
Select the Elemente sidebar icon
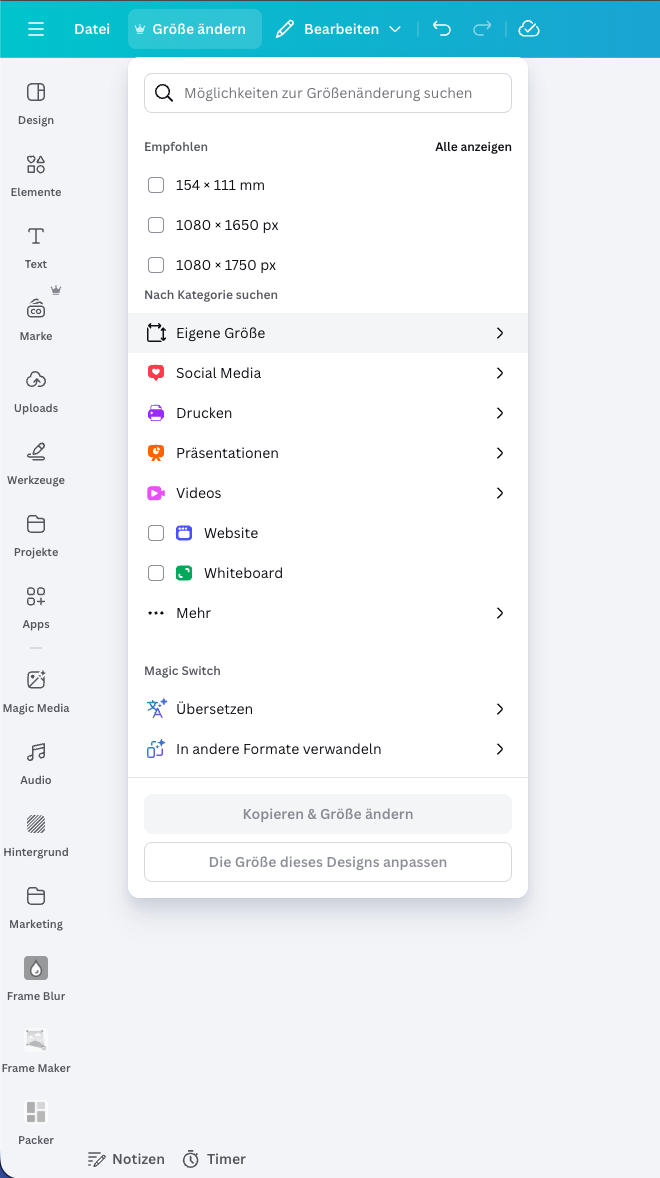point(35,175)
